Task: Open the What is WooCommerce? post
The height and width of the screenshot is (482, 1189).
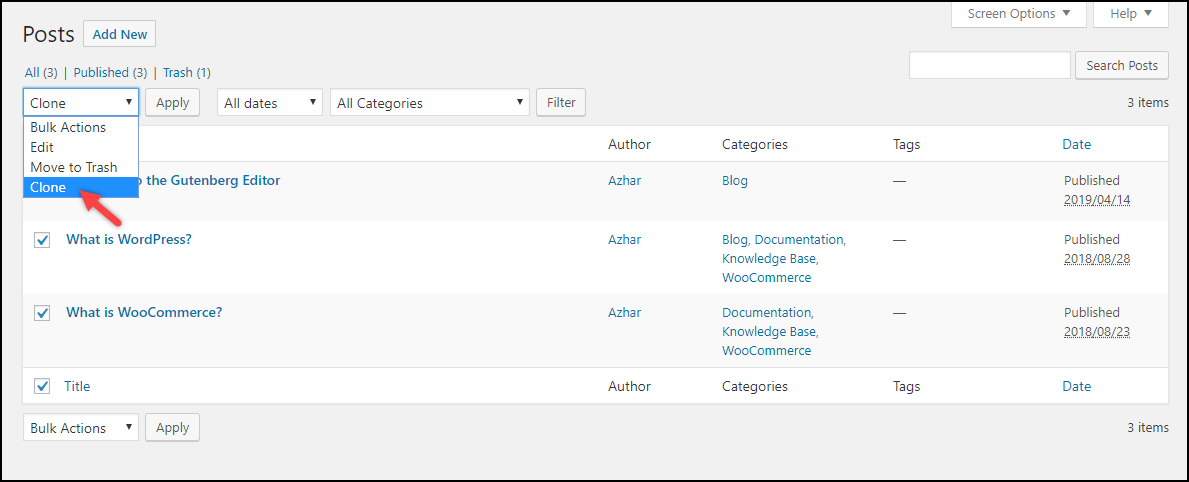Action: pos(144,312)
